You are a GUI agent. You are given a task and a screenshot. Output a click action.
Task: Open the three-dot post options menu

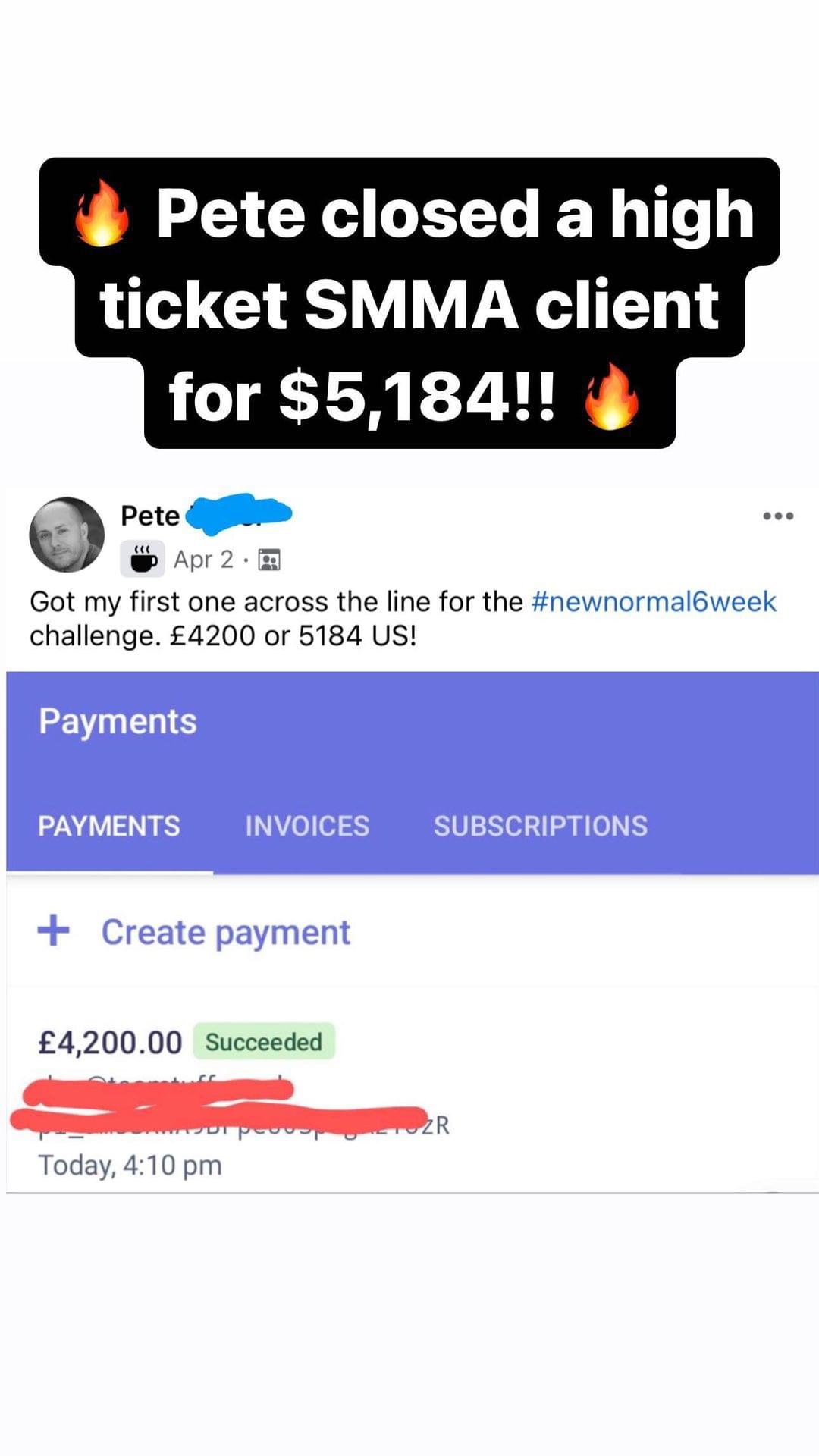tap(778, 516)
